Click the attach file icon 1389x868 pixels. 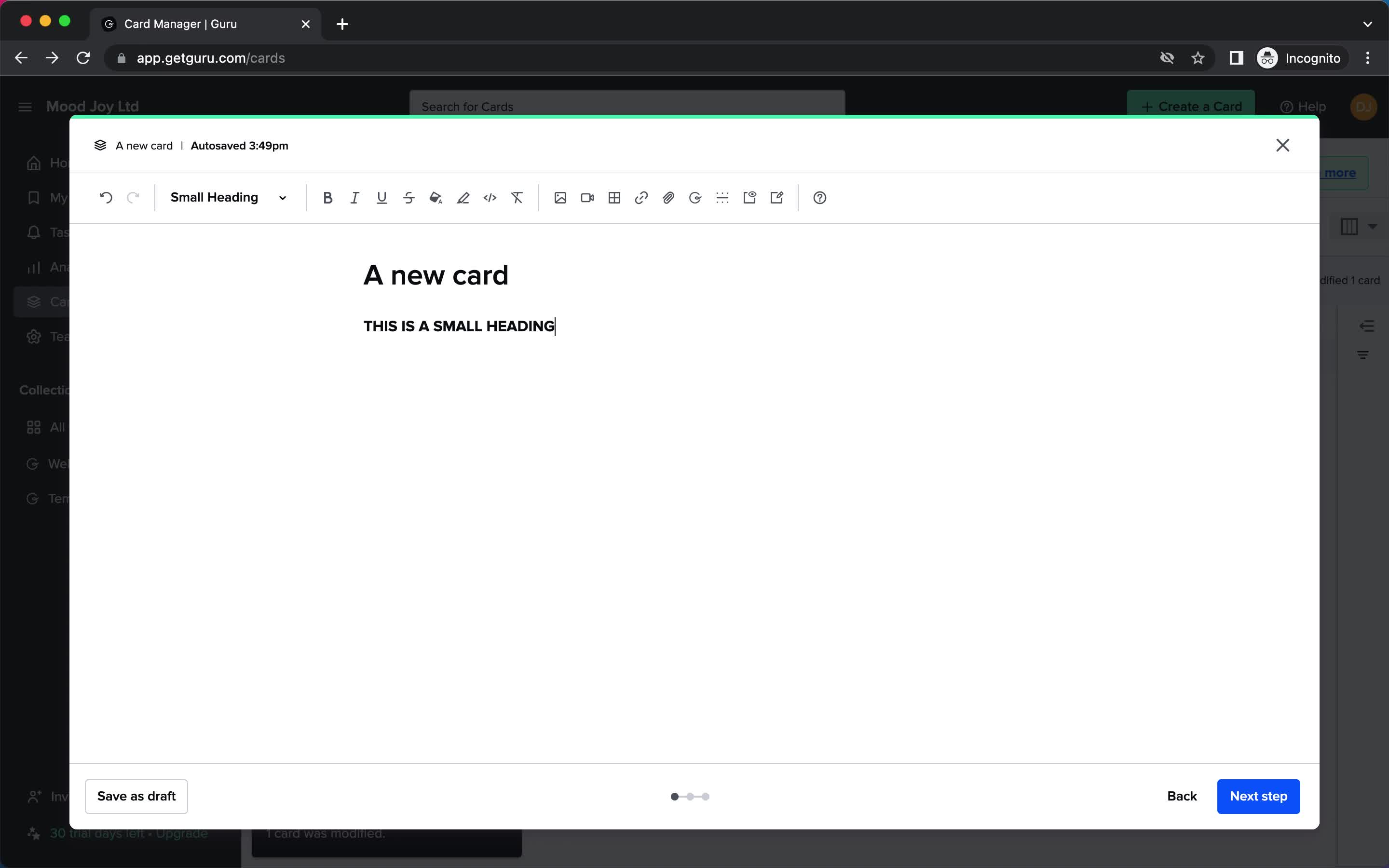[668, 197]
